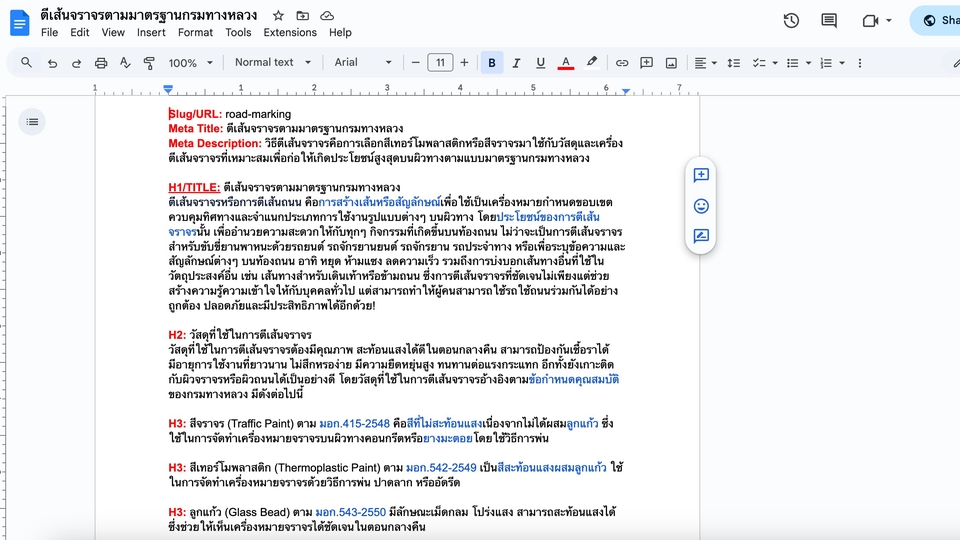Open the Insert menu

151,32
